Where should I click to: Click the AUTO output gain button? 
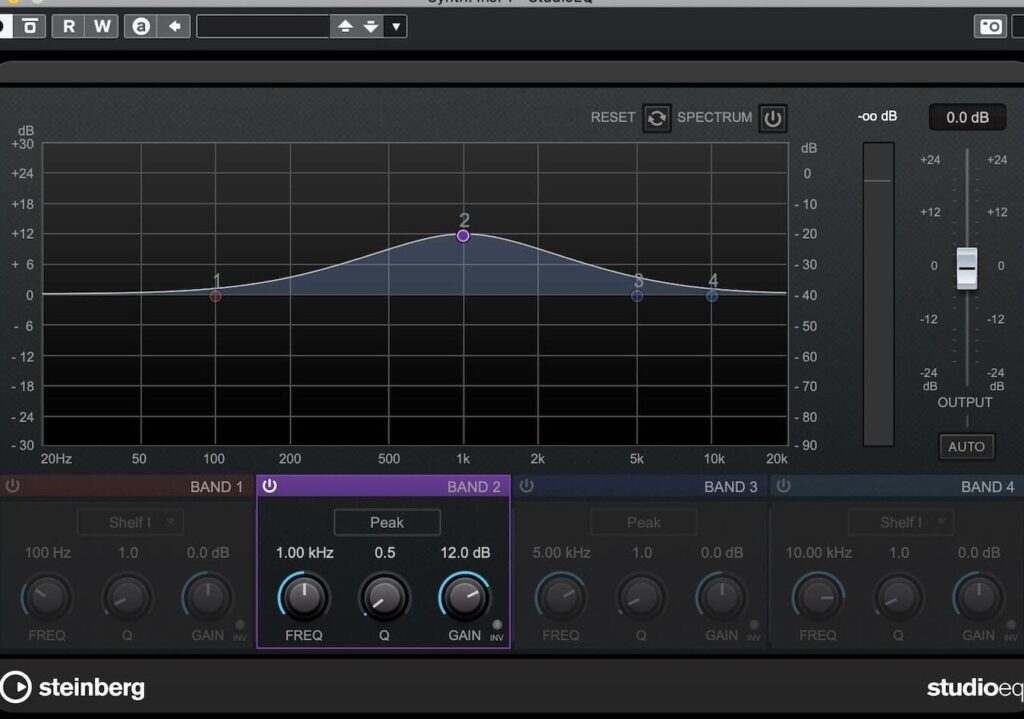tap(967, 447)
